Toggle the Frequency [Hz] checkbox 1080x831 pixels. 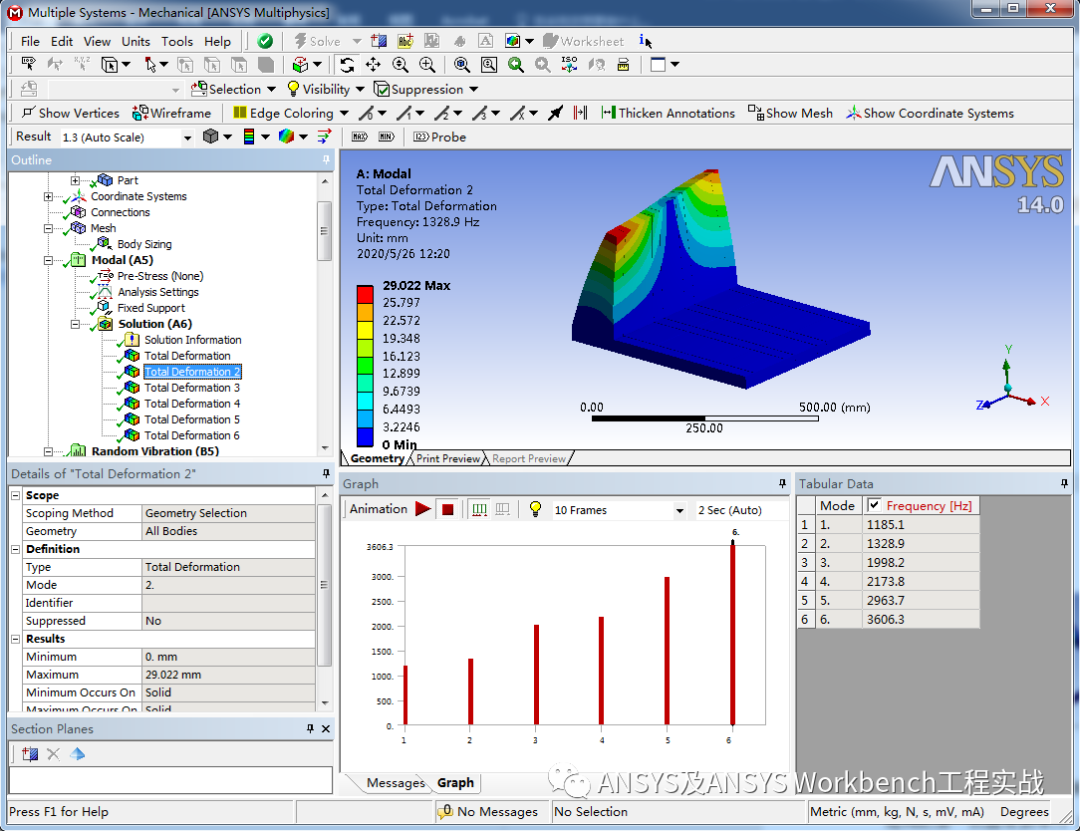click(874, 505)
